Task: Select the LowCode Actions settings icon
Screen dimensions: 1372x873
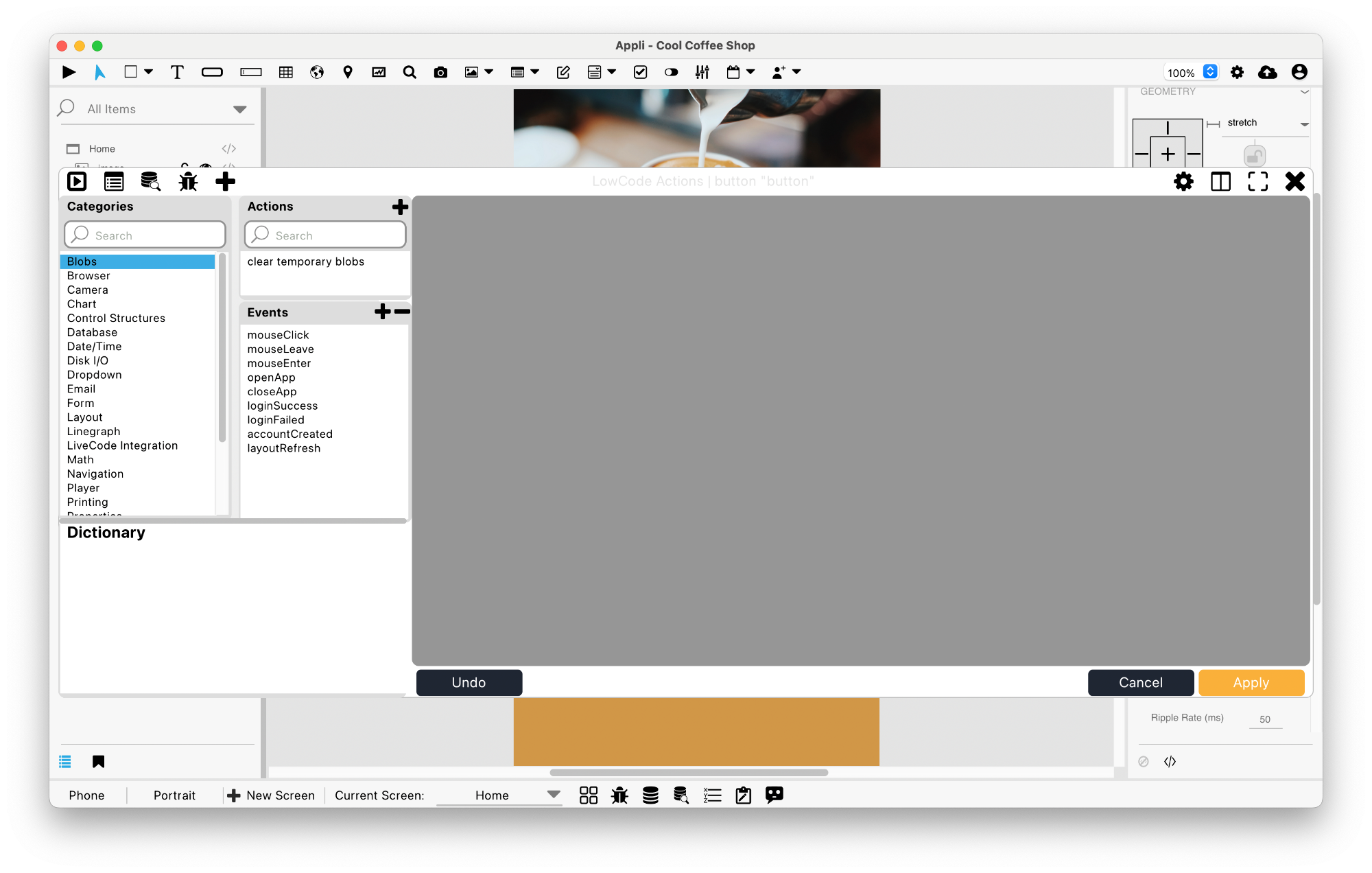Action: point(1185,181)
